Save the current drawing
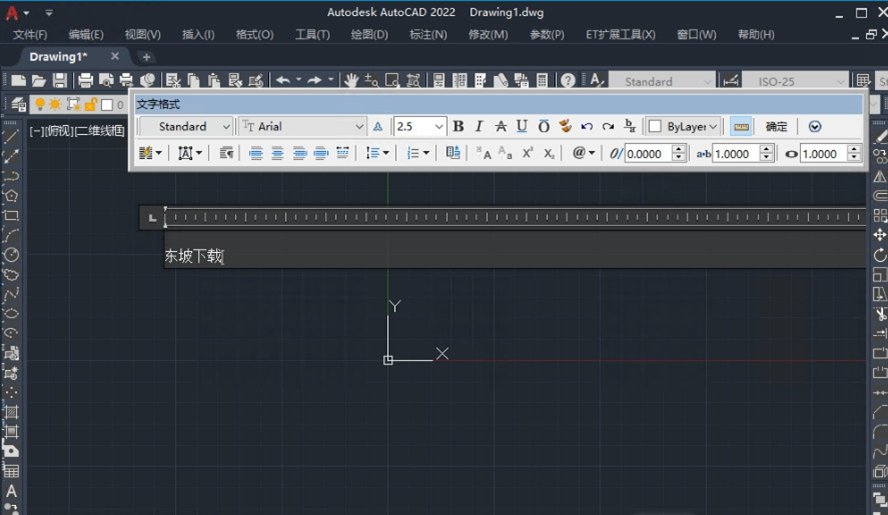The image size is (888, 515). point(60,80)
